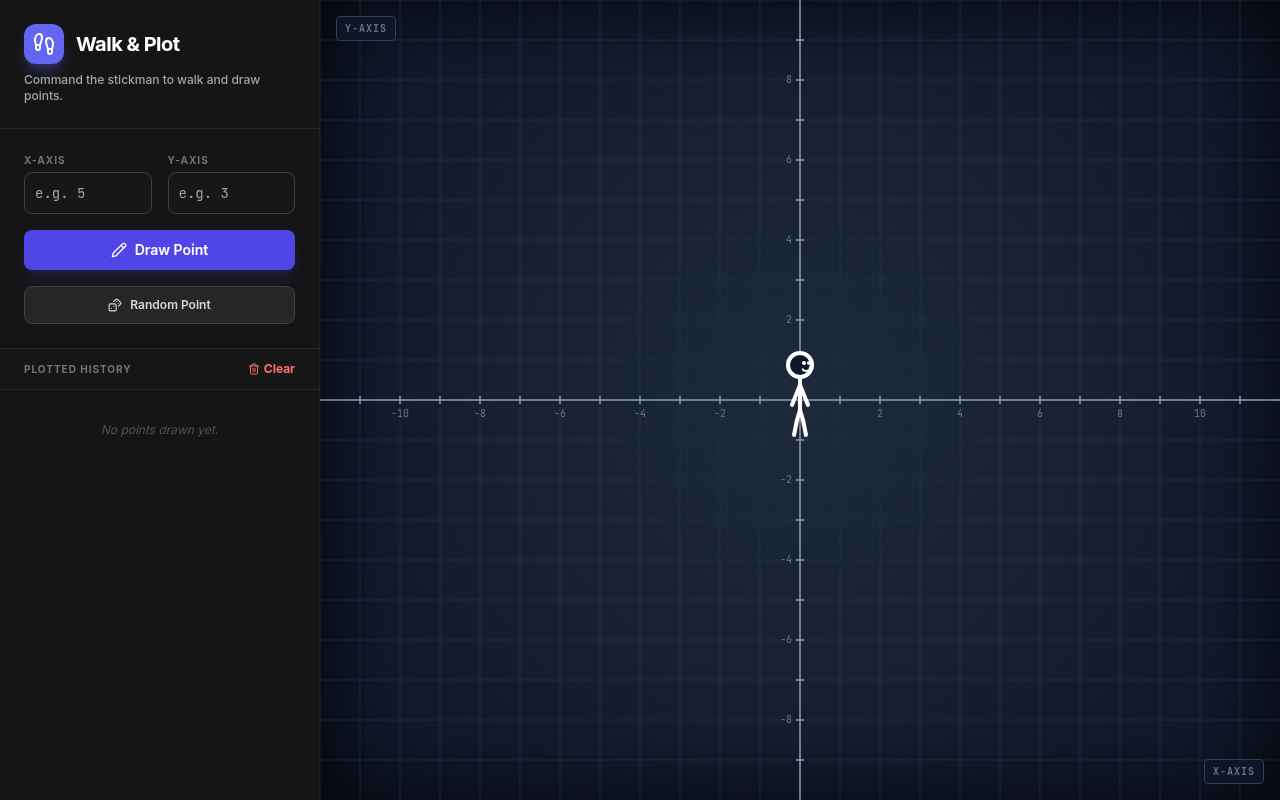Click the Walk & Plot title
1280x800 pixels.
pos(128,44)
